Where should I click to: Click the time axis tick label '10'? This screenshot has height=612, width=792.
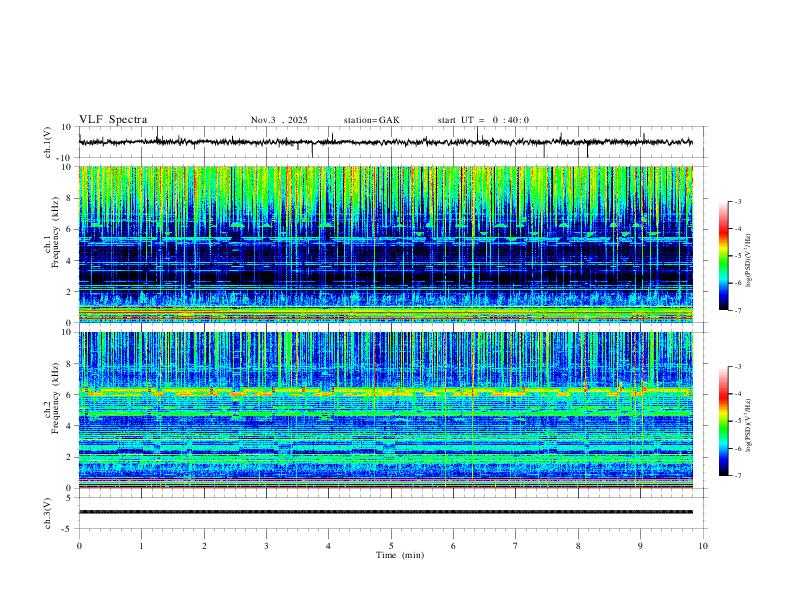tap(703, 546)
